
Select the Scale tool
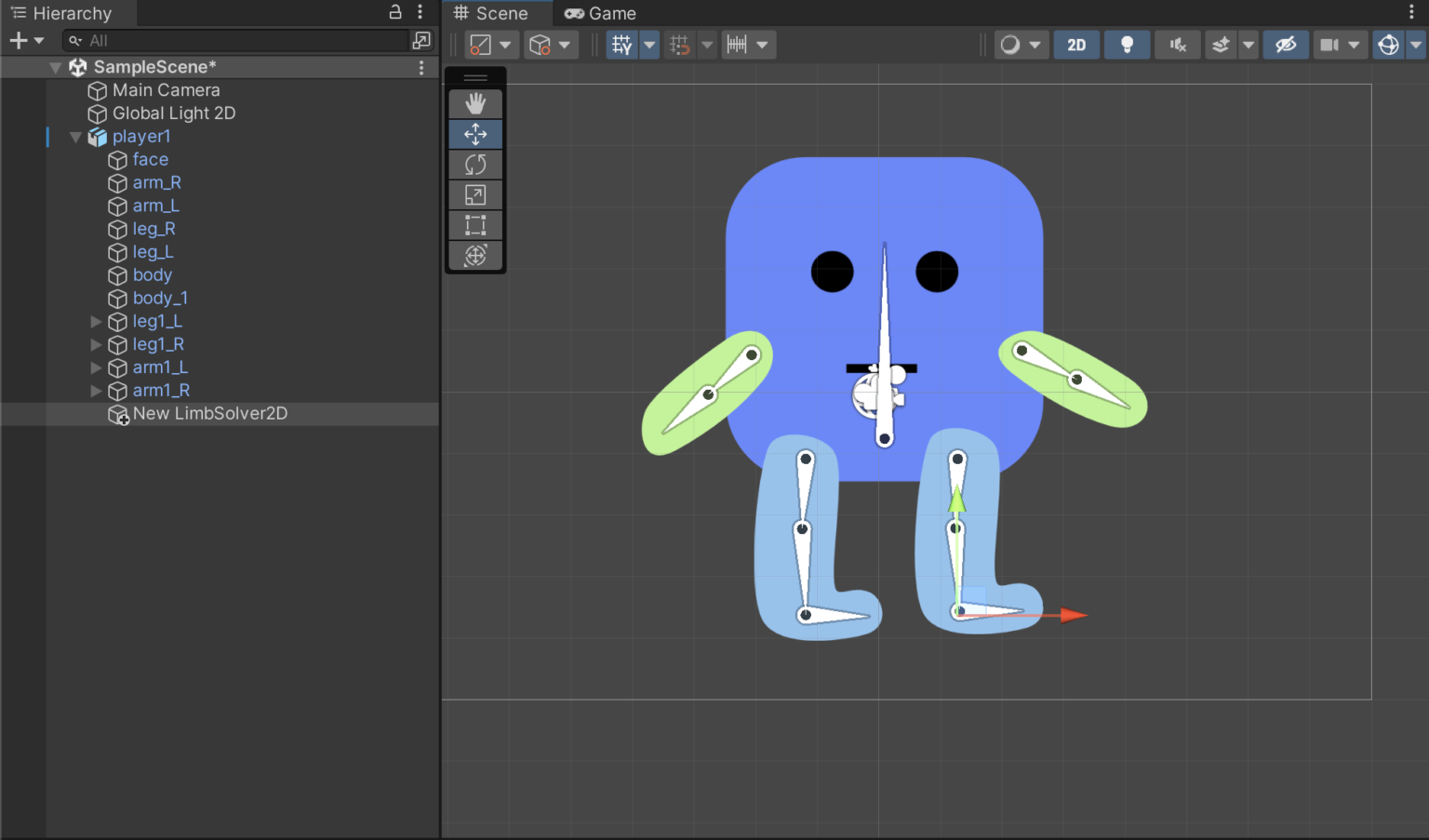pyautogui.click(x=475, y=194)
